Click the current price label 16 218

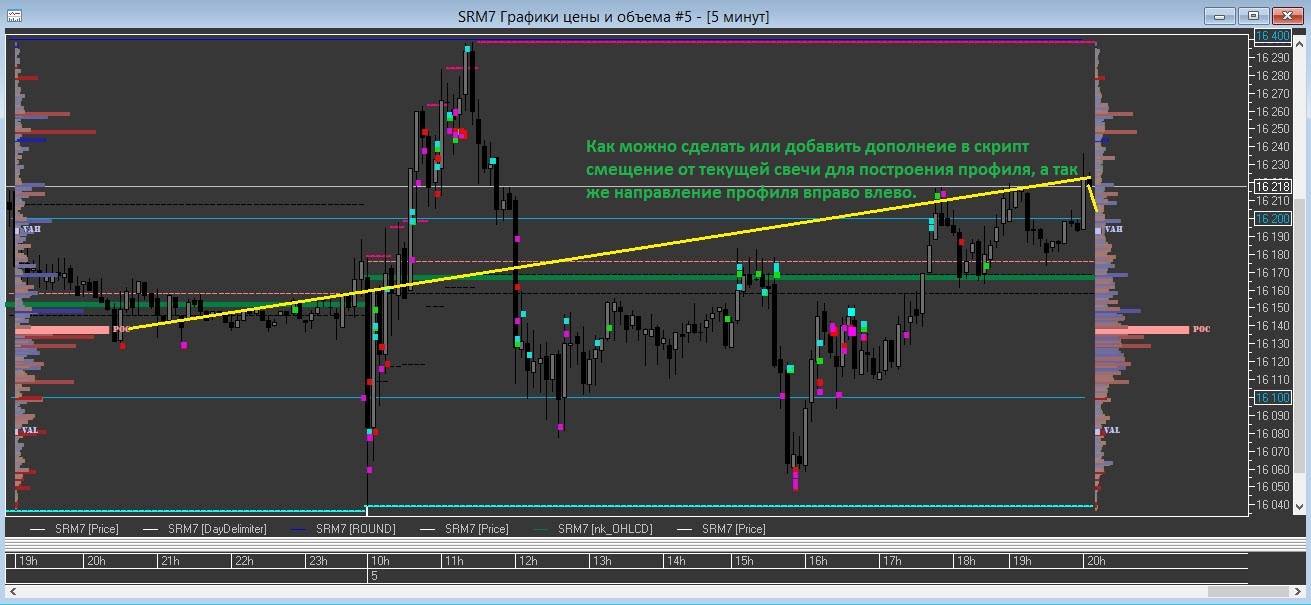(x=1273, y=187)
